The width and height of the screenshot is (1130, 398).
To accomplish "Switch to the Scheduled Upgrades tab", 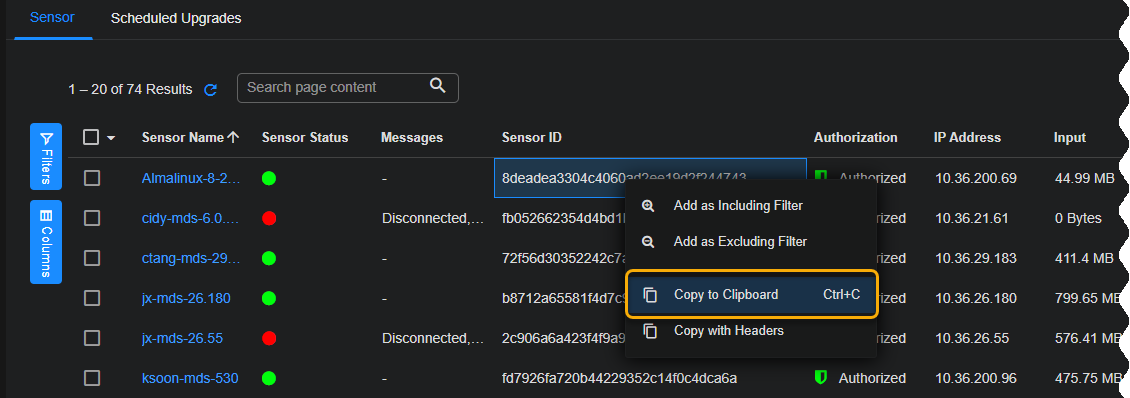I will [176, 19].
